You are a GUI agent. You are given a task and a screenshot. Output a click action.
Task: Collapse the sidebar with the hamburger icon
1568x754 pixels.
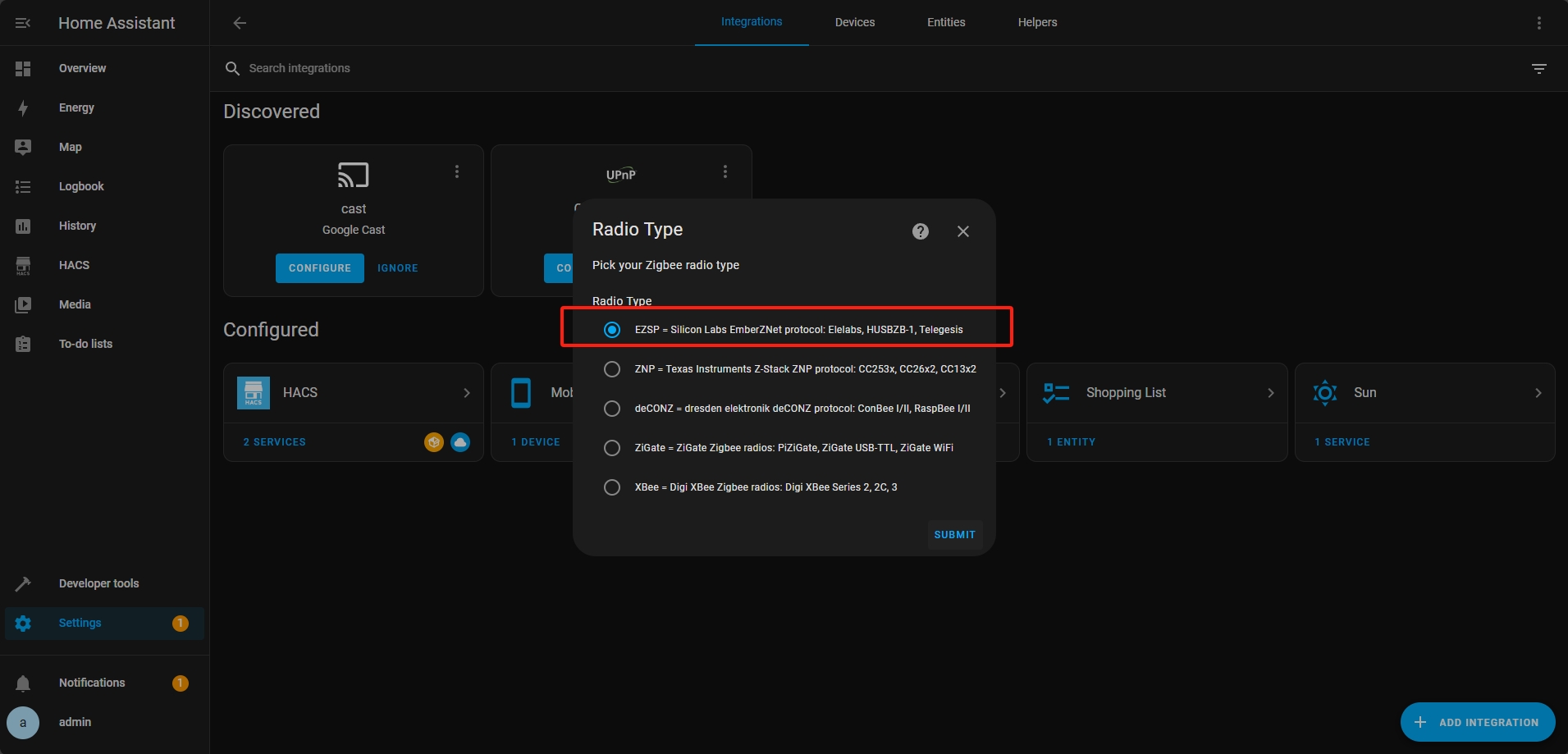23,23
